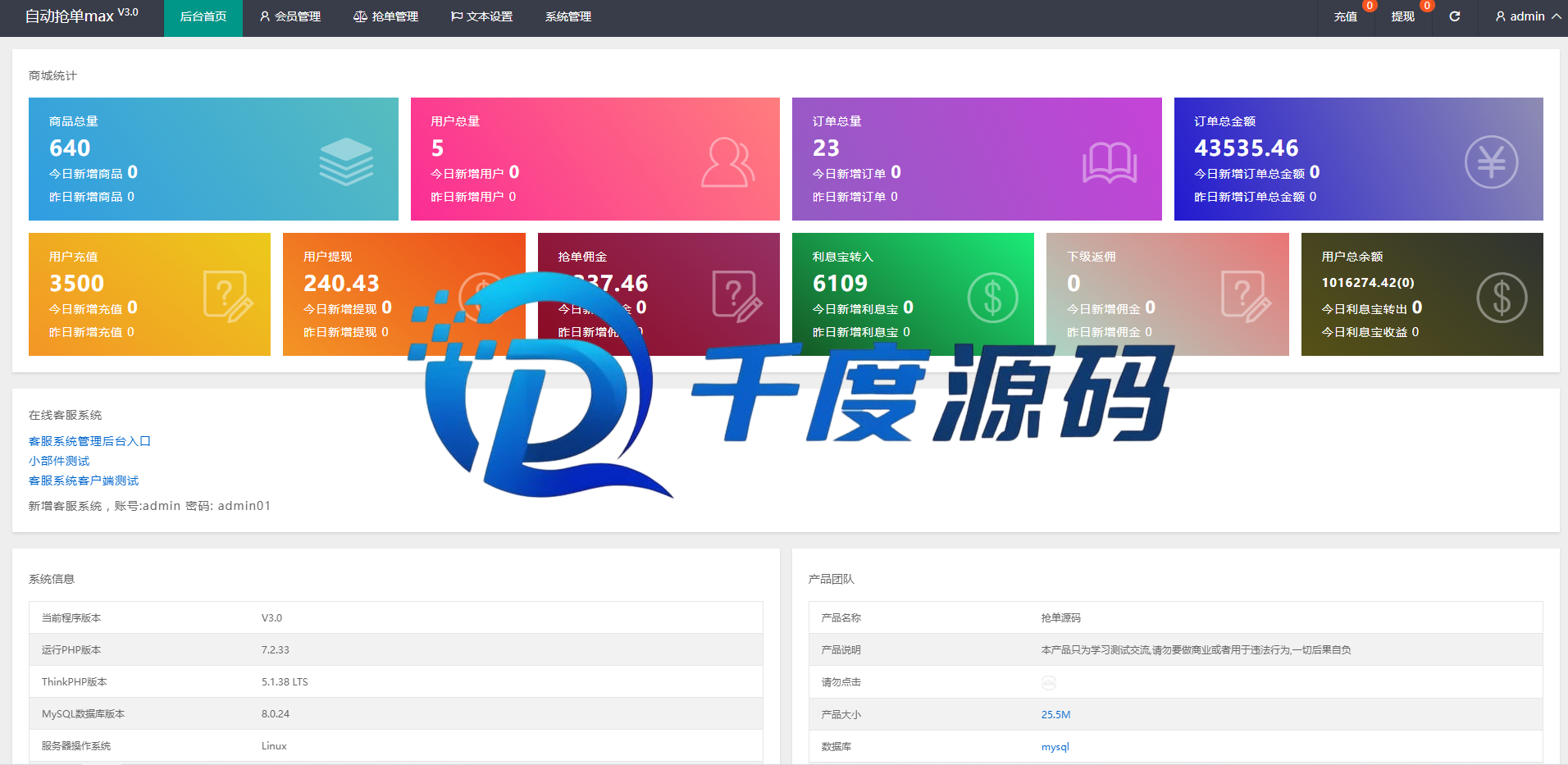Click the 当前程序版本 value V3.0

point(271,617)
